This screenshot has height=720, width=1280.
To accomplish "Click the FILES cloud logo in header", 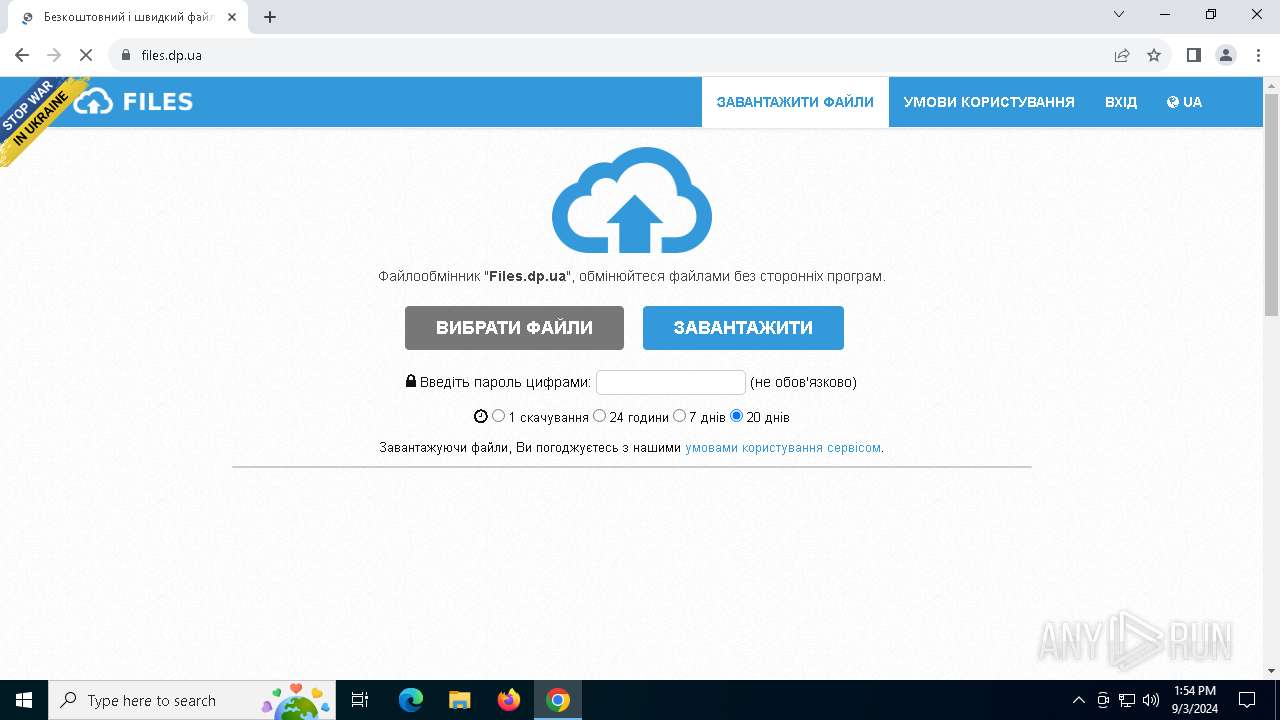I will click(134, 102).
